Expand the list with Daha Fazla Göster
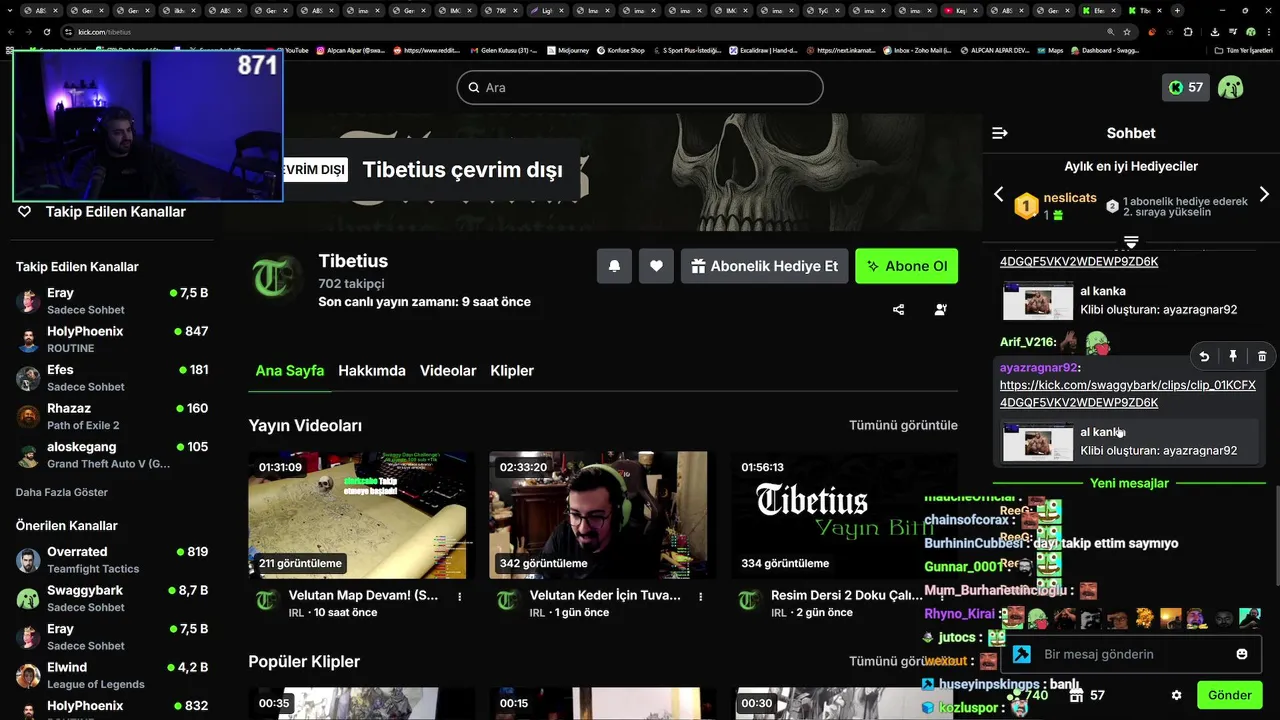The height and width of the screenshot is (720, 1280). (62, 492)
